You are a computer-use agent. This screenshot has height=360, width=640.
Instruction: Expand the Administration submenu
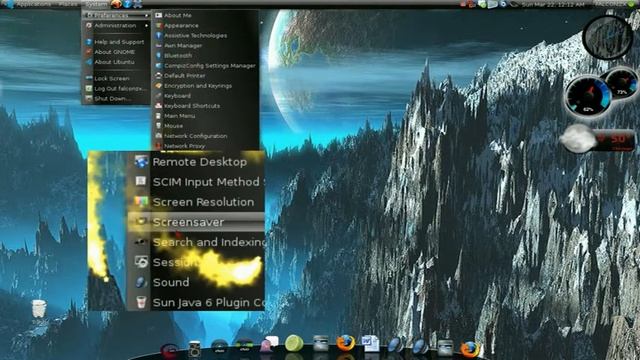pyautogui.click(x=116, y=25)
